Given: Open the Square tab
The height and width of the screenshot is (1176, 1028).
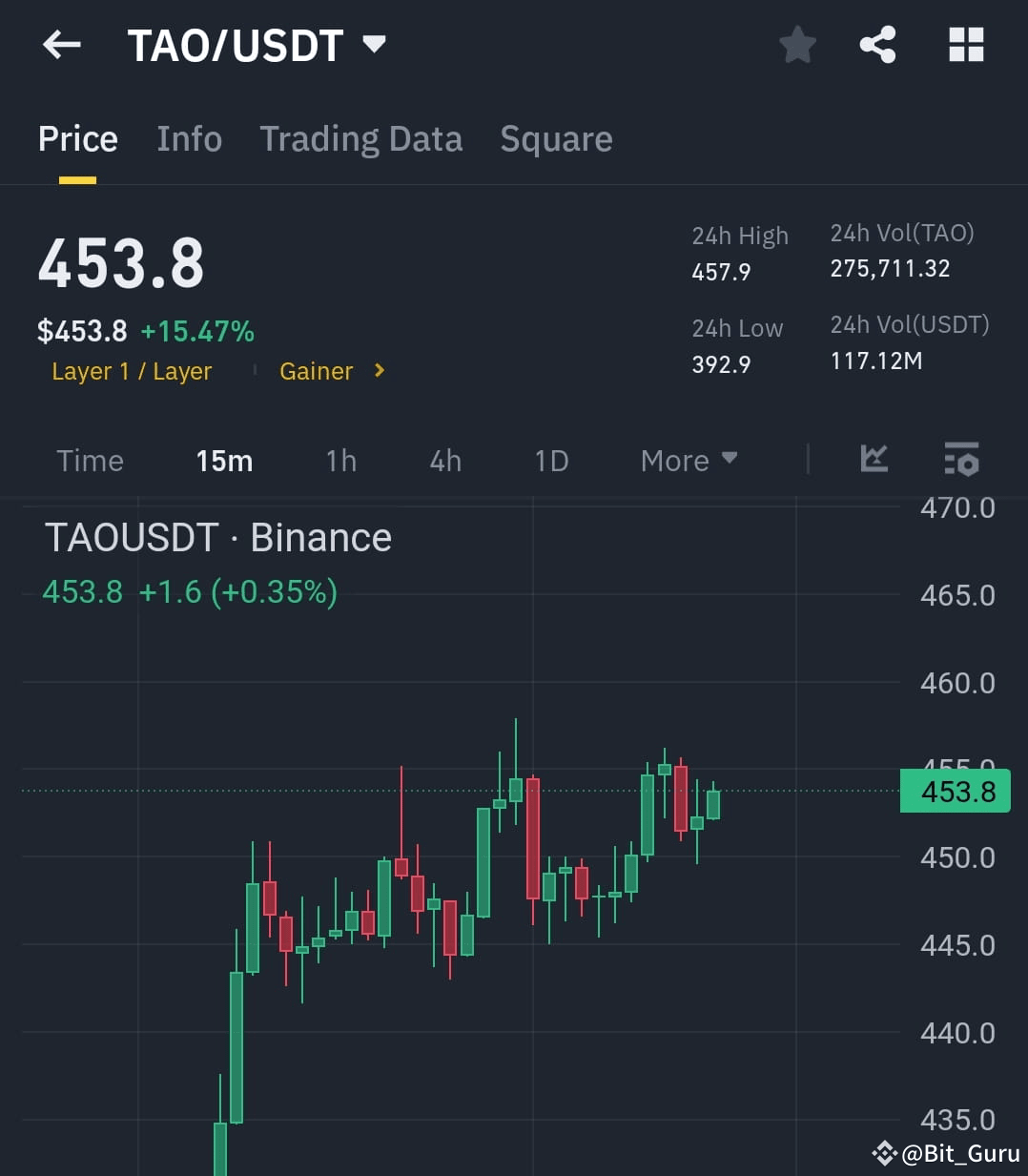Looking at the screenshot, I should click(x=556, y=138).
